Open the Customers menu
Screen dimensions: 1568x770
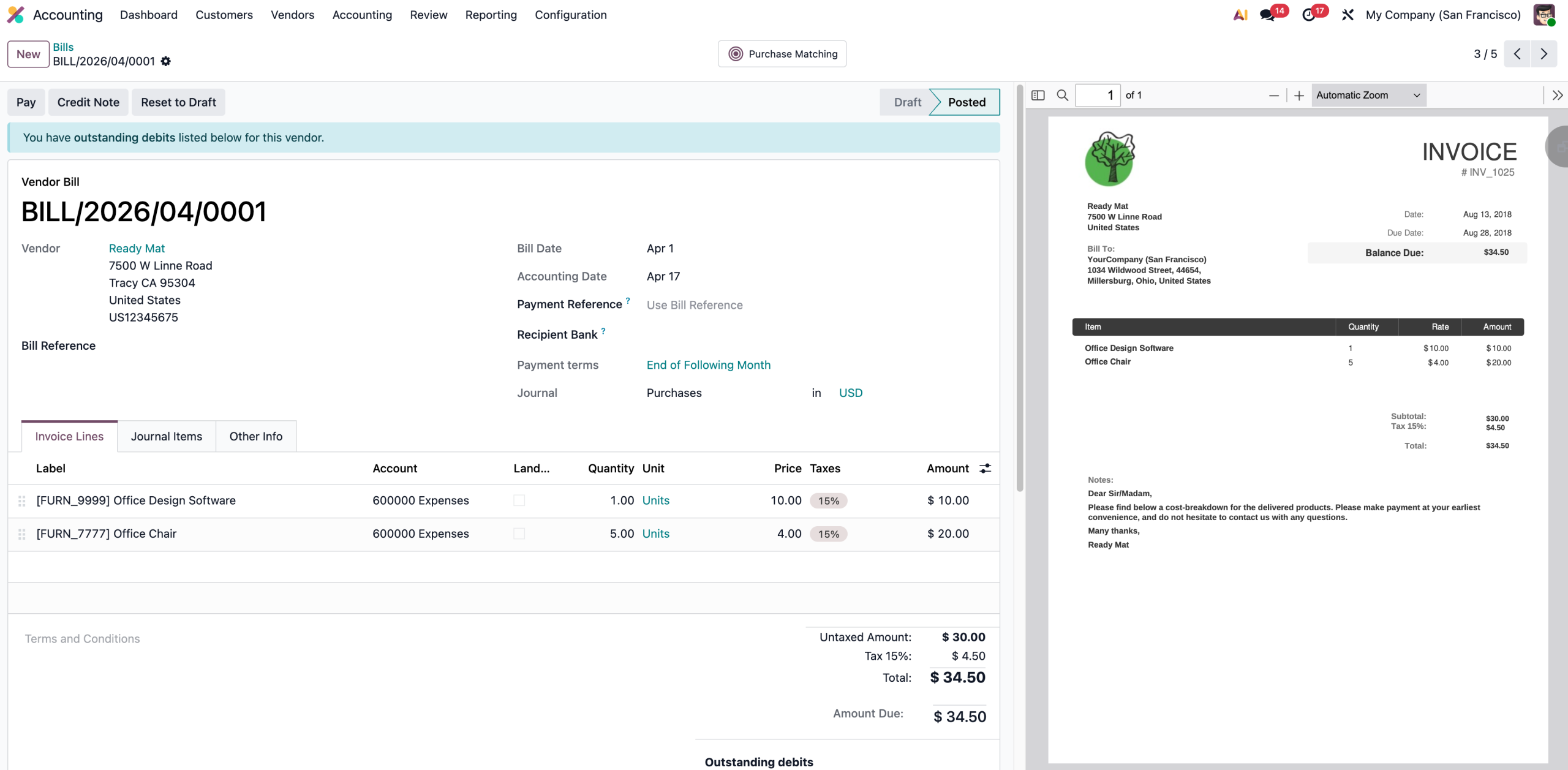coord(224,15)
